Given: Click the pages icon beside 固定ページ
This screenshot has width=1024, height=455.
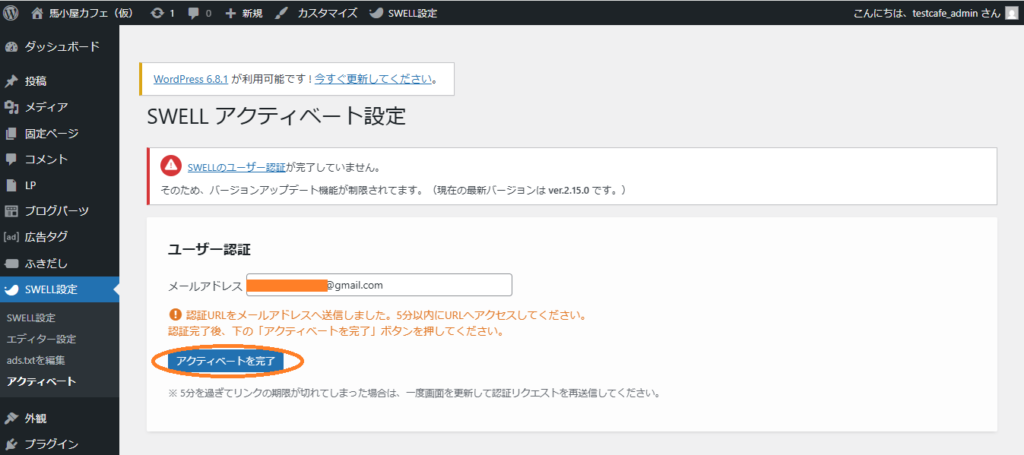Looking at the screenshot, I should (x=10, y=134).
